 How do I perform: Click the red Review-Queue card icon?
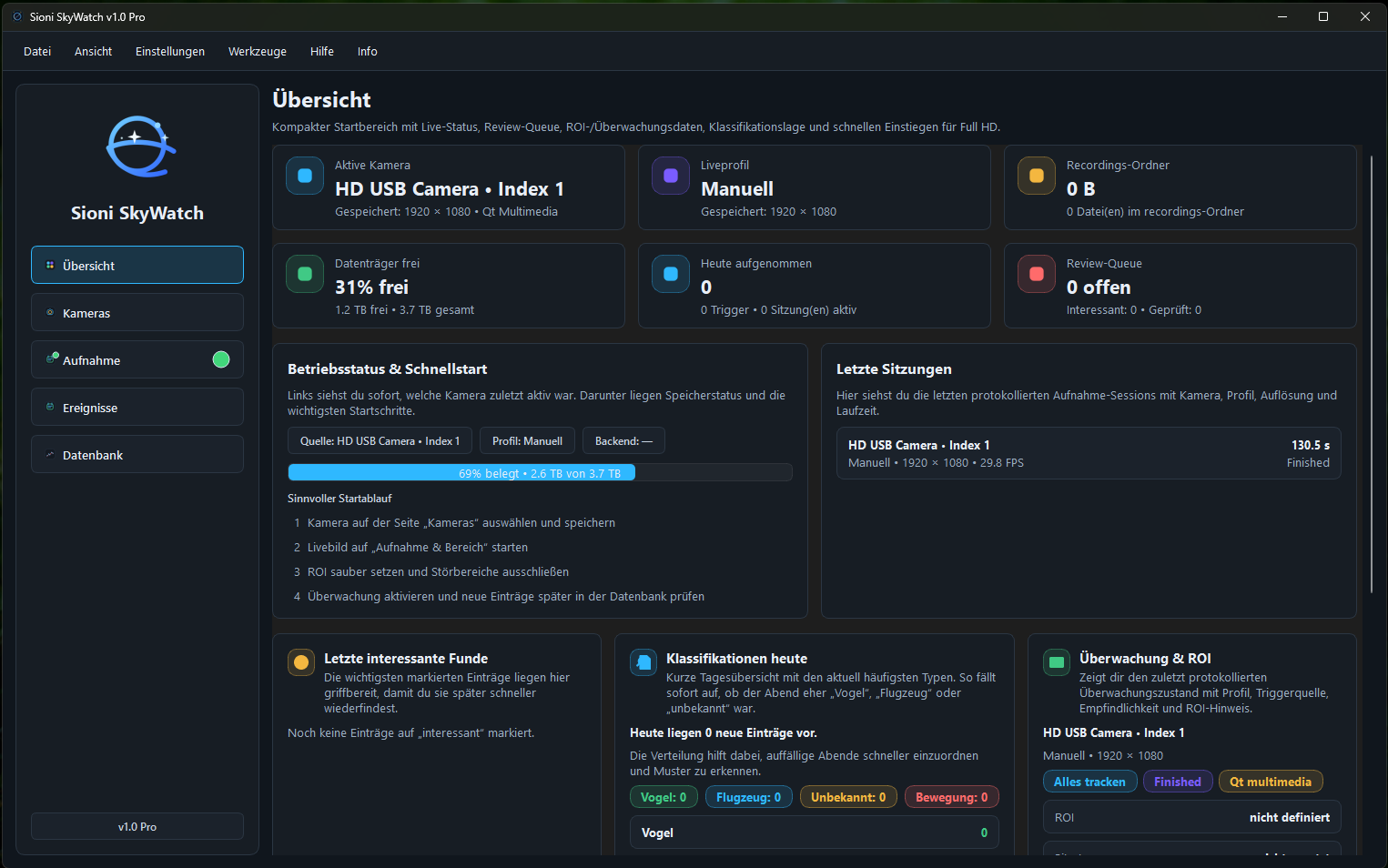coord(1037,274)
